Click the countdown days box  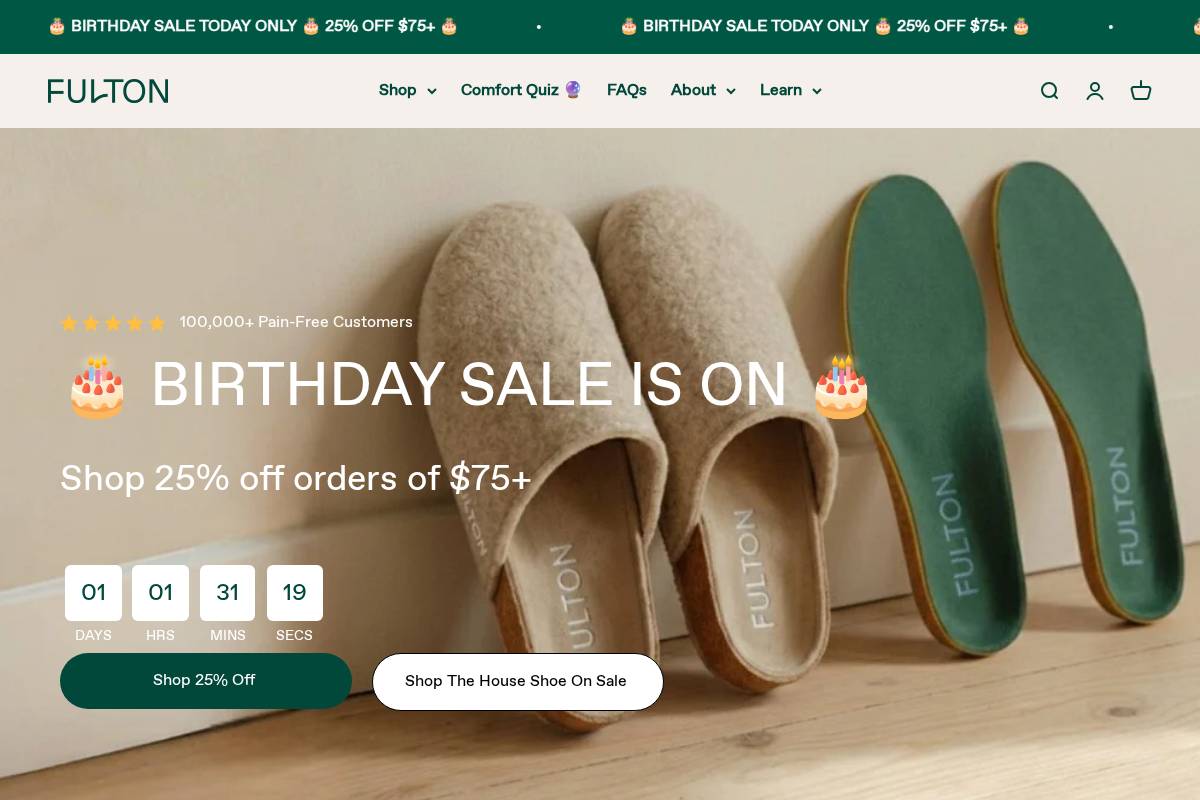(93, 593)
